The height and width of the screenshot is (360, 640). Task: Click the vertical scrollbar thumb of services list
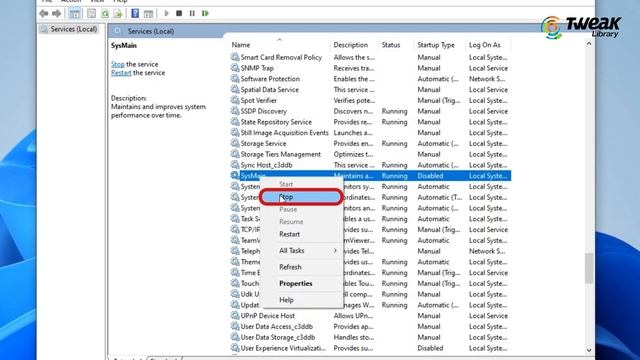click(x=589, y=268)
